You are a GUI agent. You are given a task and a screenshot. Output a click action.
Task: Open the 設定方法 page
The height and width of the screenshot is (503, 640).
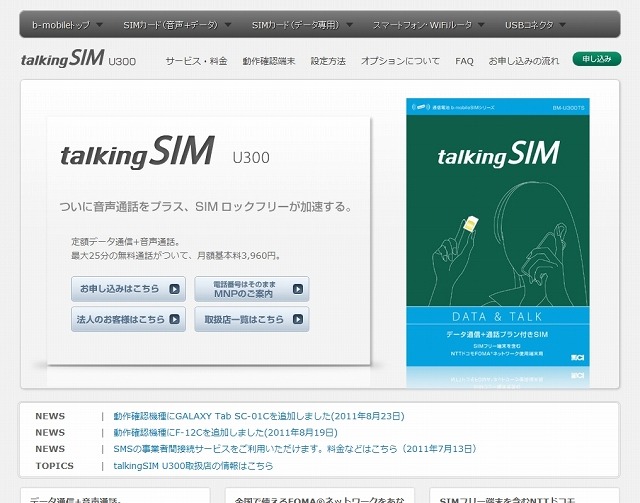tap(328, 61)
